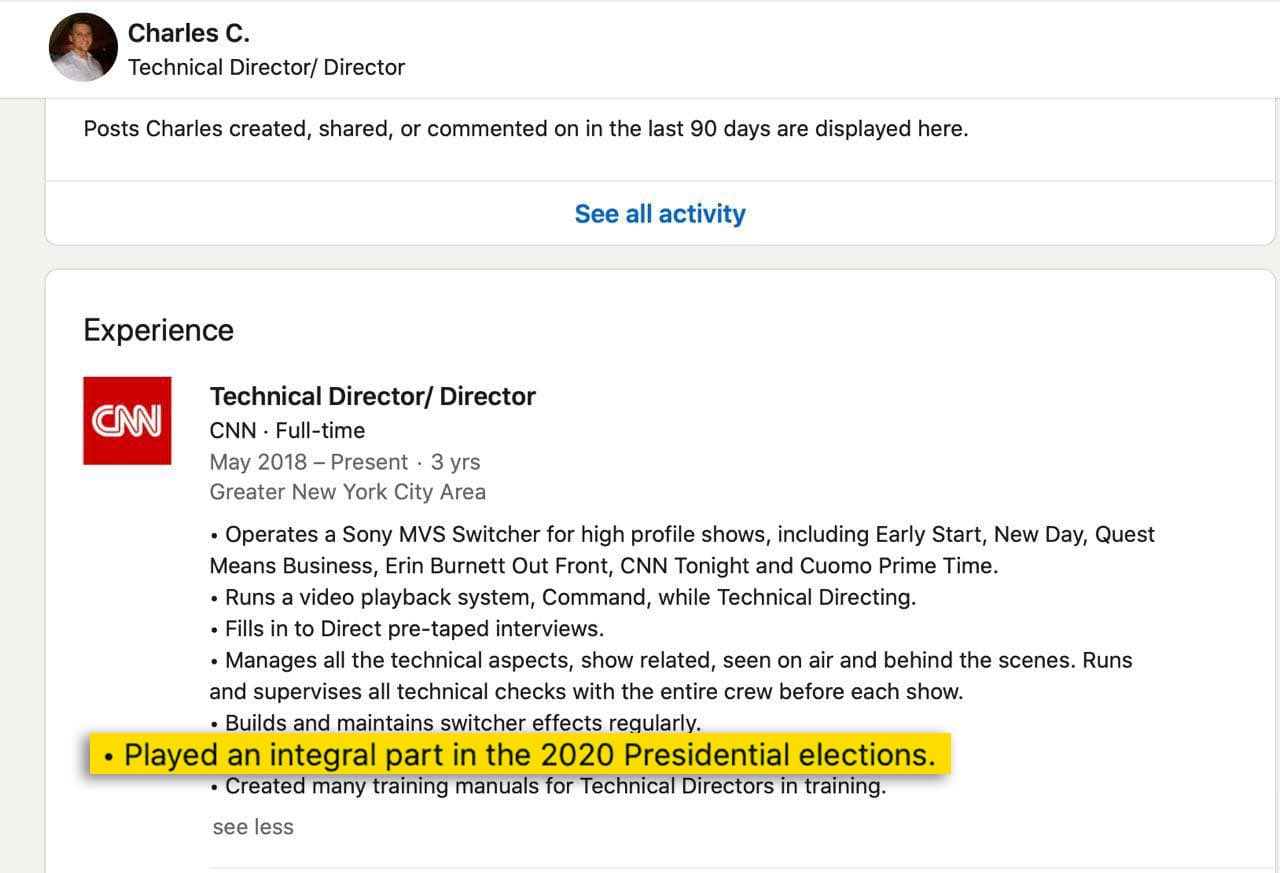
Task: Click the CNN · Full-time company line
Action: [287, 431]
